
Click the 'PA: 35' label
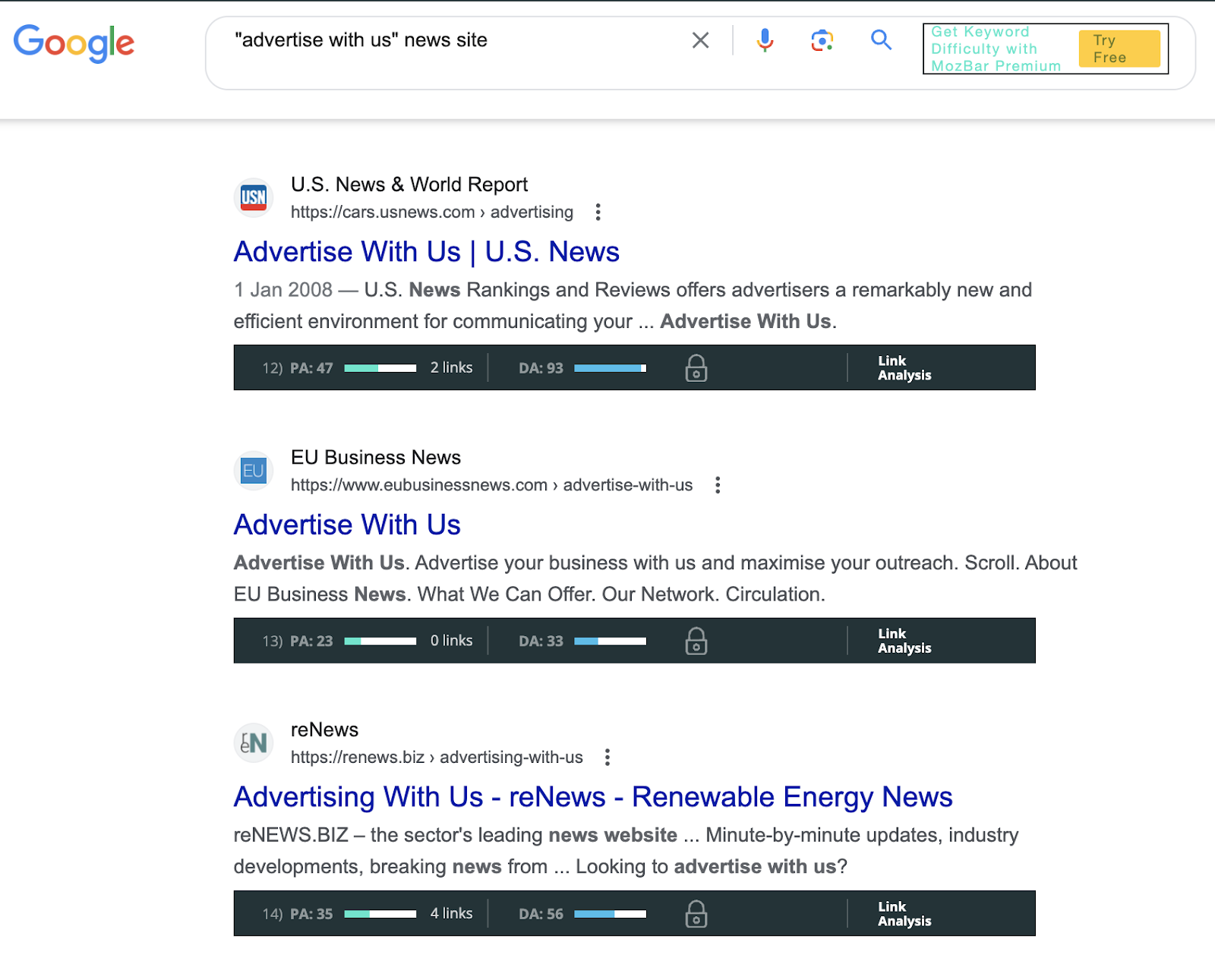point(311,914)
